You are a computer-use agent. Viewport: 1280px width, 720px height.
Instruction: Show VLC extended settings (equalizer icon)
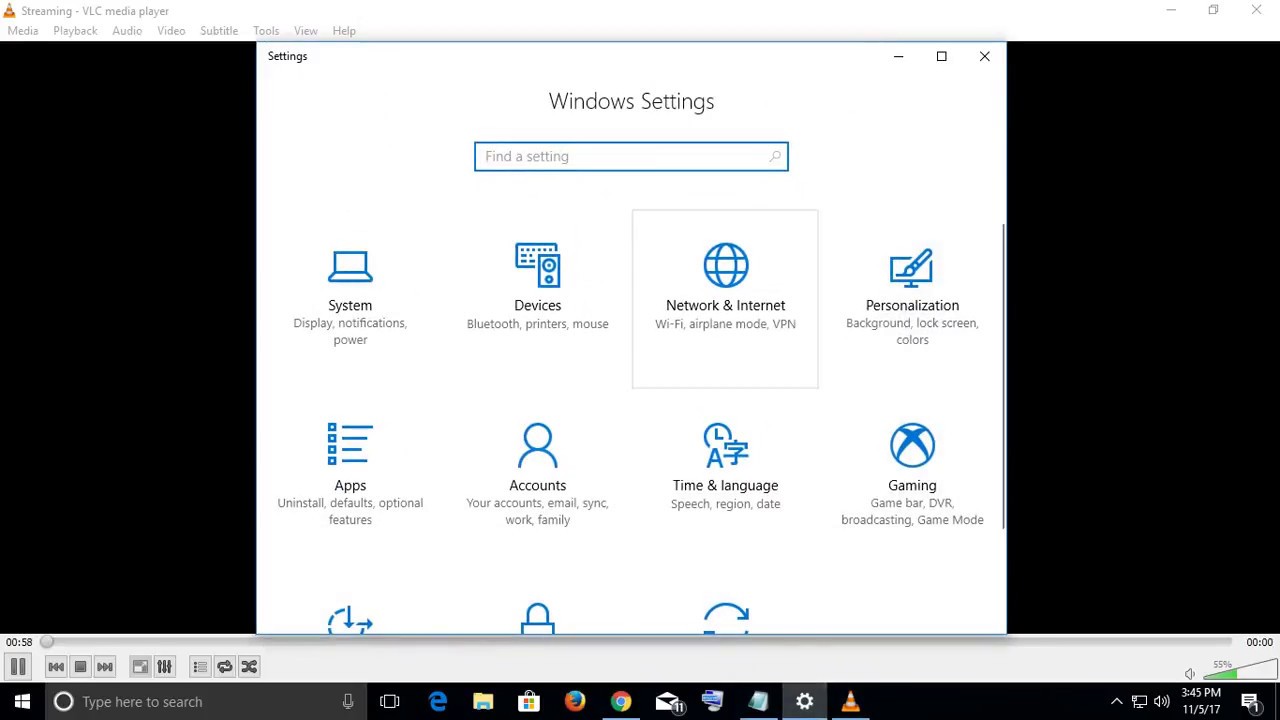[165, 667]
